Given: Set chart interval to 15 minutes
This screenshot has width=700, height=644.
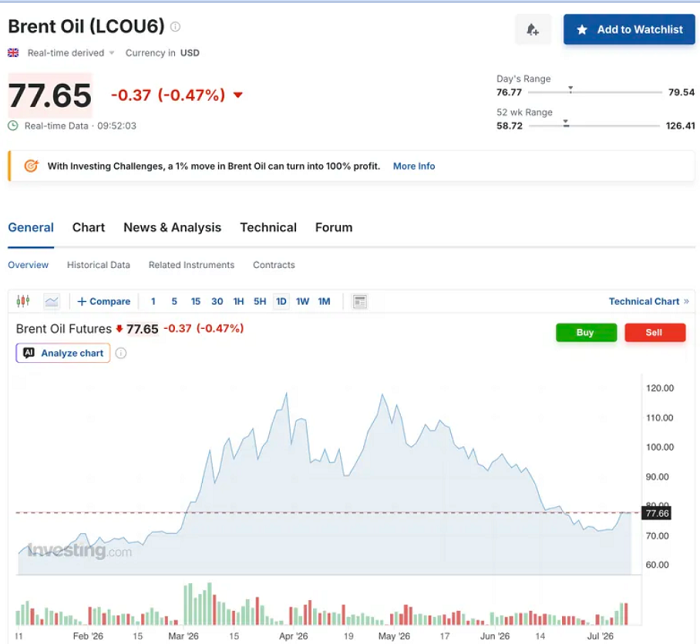Looking at the screenshot, I should point(196,302).
